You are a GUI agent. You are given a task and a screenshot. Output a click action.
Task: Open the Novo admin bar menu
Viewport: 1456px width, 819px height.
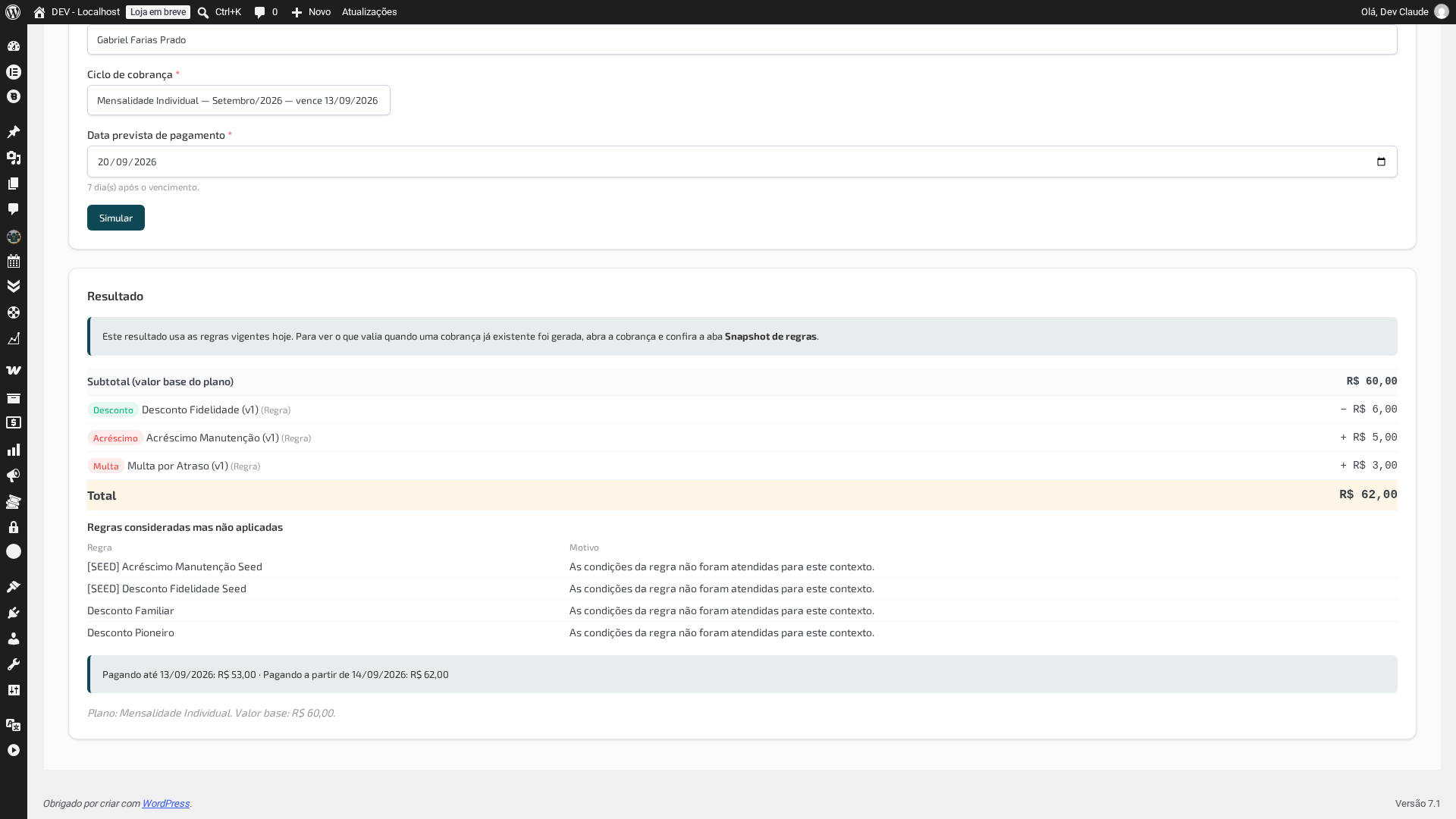(x=311, y=12)
